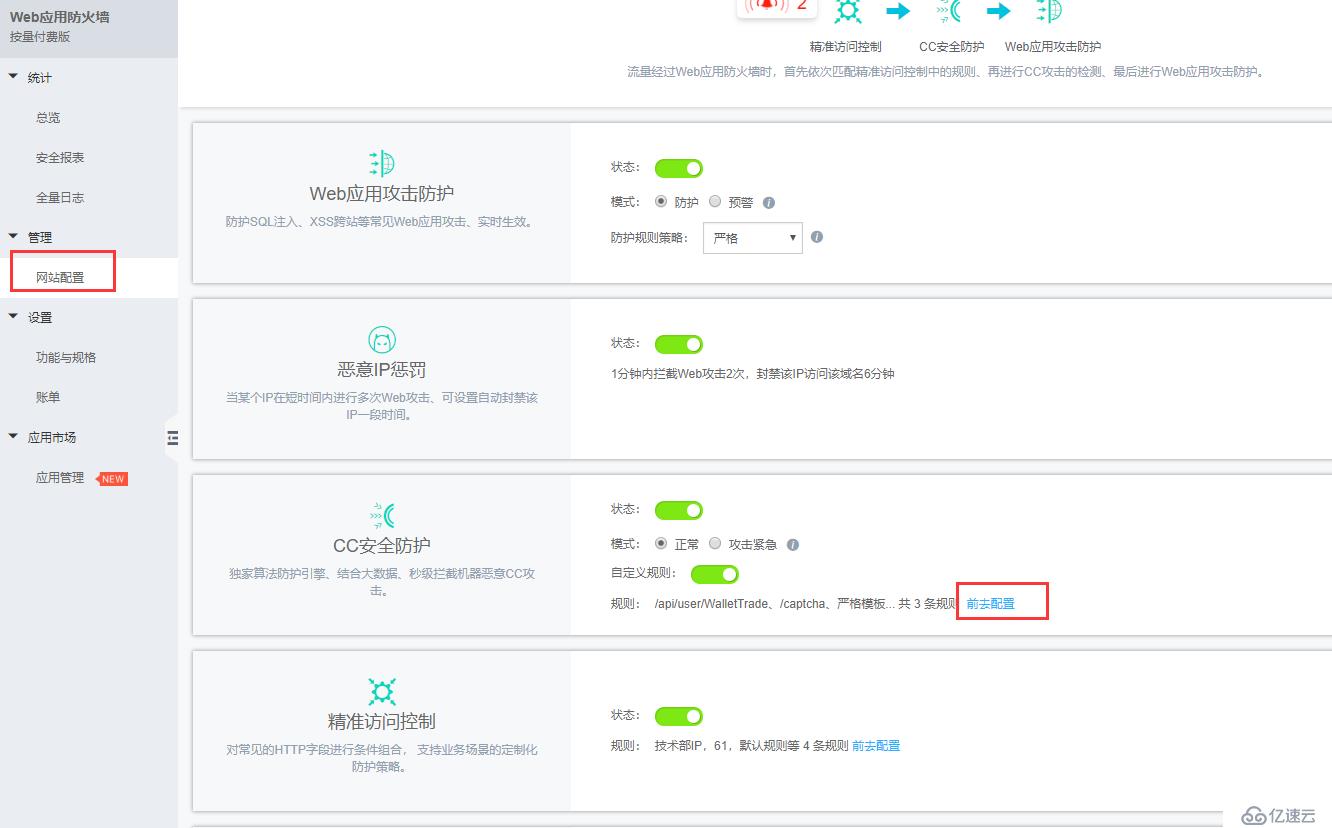Image resolution: width=1332 pixels, height=828 pixels.
Task: Toggle CC安全防护 status switch
Action: (x=679, y=510)
